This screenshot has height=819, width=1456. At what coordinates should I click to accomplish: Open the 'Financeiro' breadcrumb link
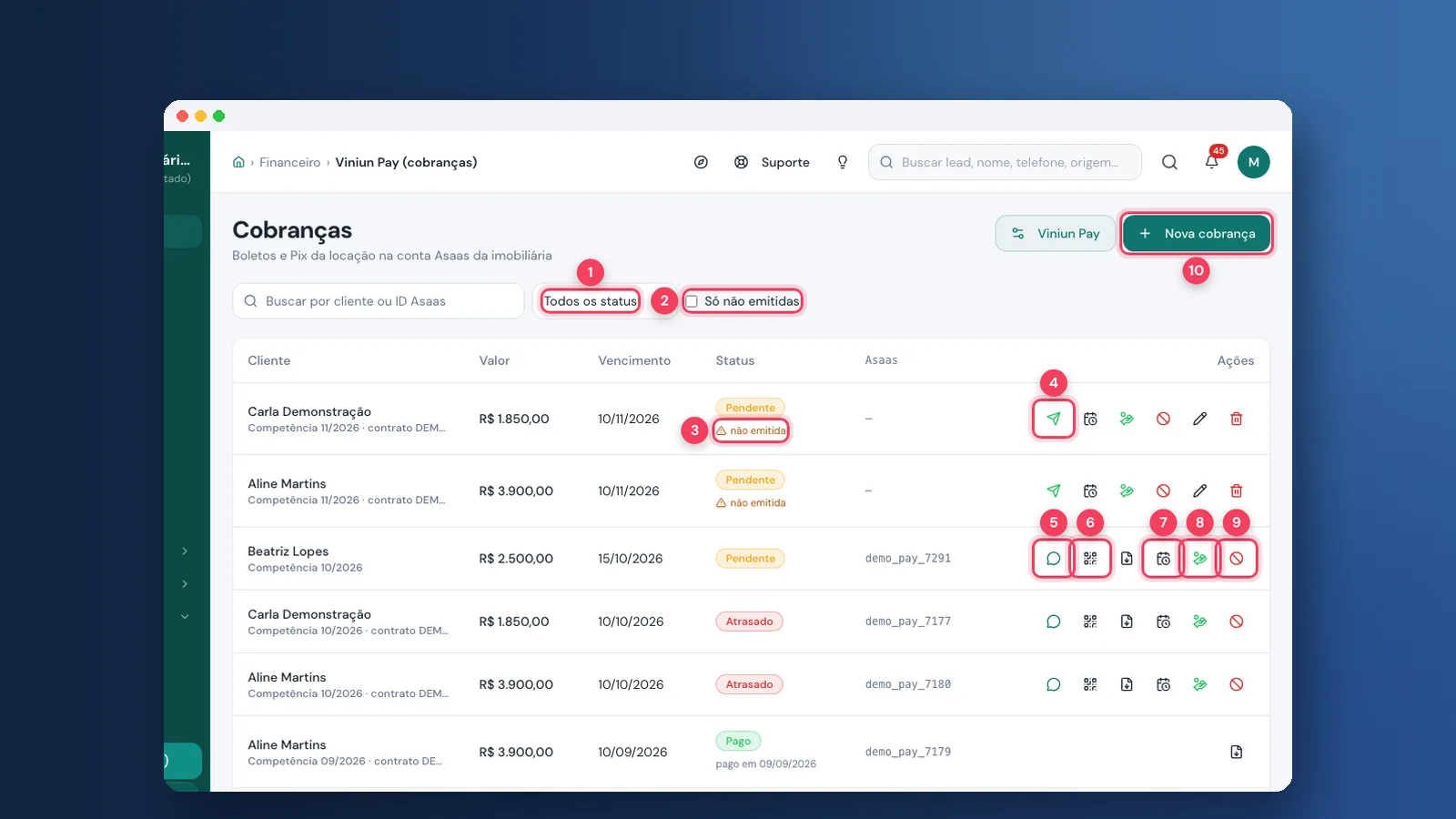coord(289,162)
